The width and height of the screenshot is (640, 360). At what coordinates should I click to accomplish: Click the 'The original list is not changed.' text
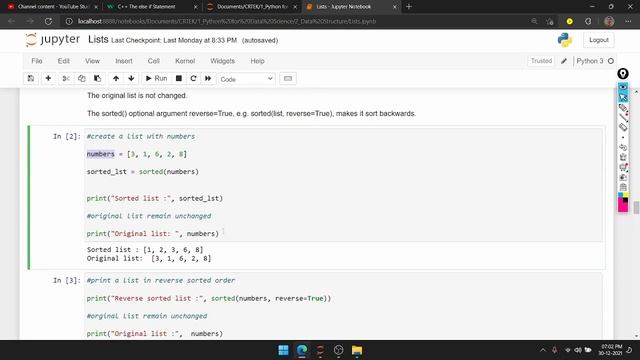tap(137, 96)
